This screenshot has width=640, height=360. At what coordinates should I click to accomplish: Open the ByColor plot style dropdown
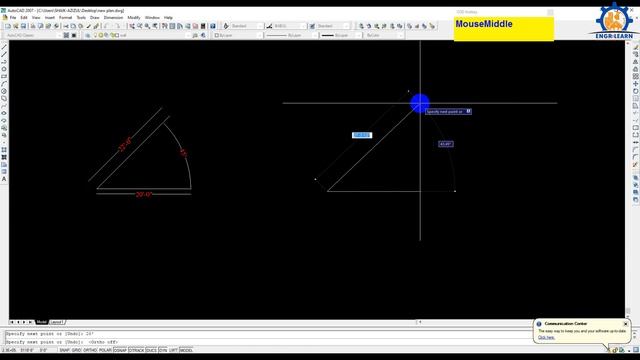coord(384,36)
